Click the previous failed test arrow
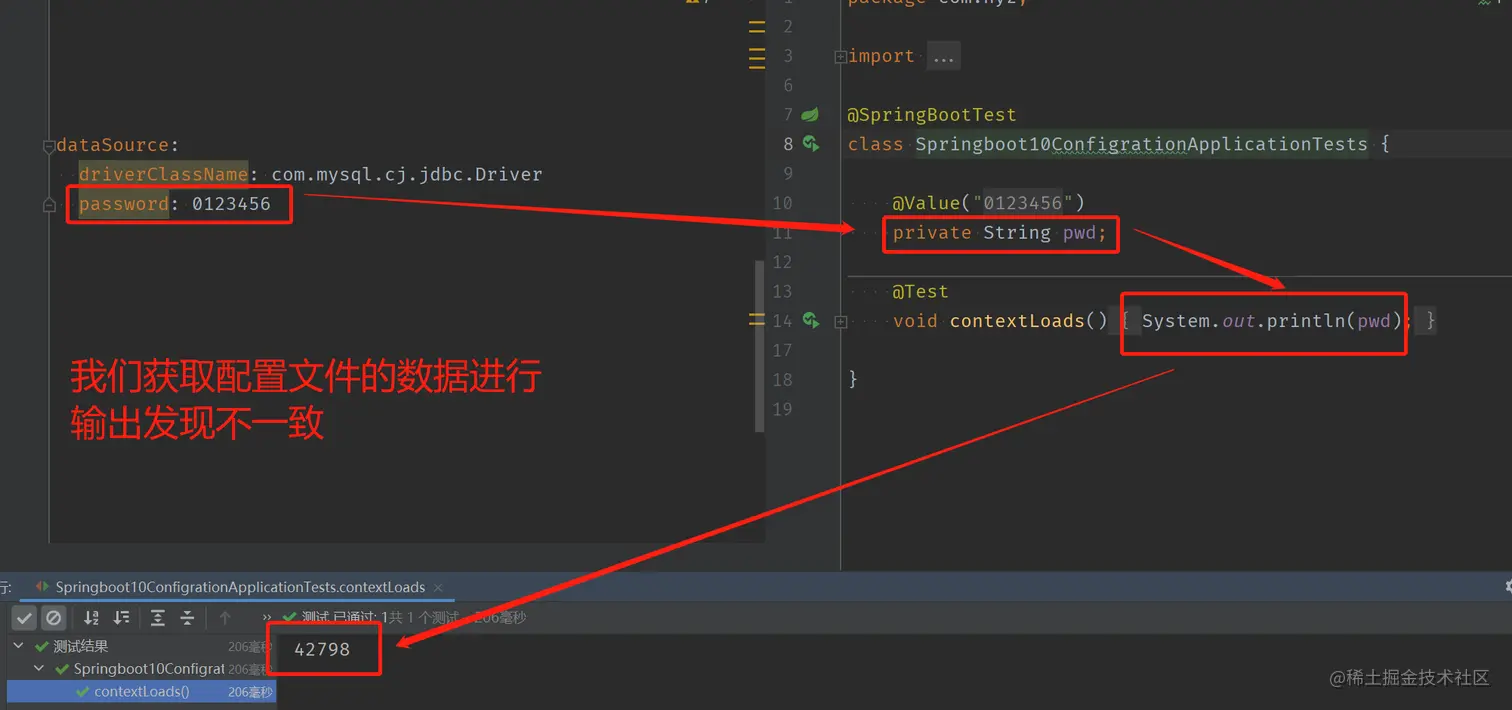This screenshot has height=710, width=1512. [224, 618]
